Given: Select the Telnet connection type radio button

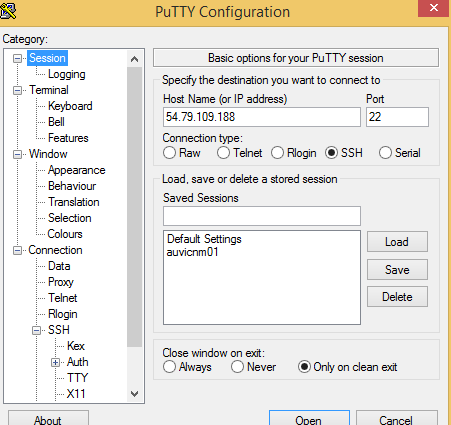Looking at the screenshot, I should tap(223, 153).
